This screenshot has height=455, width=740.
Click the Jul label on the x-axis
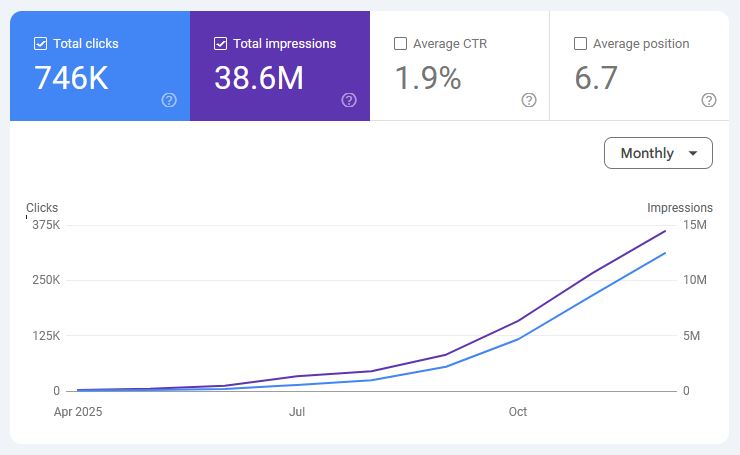point(297,412)
